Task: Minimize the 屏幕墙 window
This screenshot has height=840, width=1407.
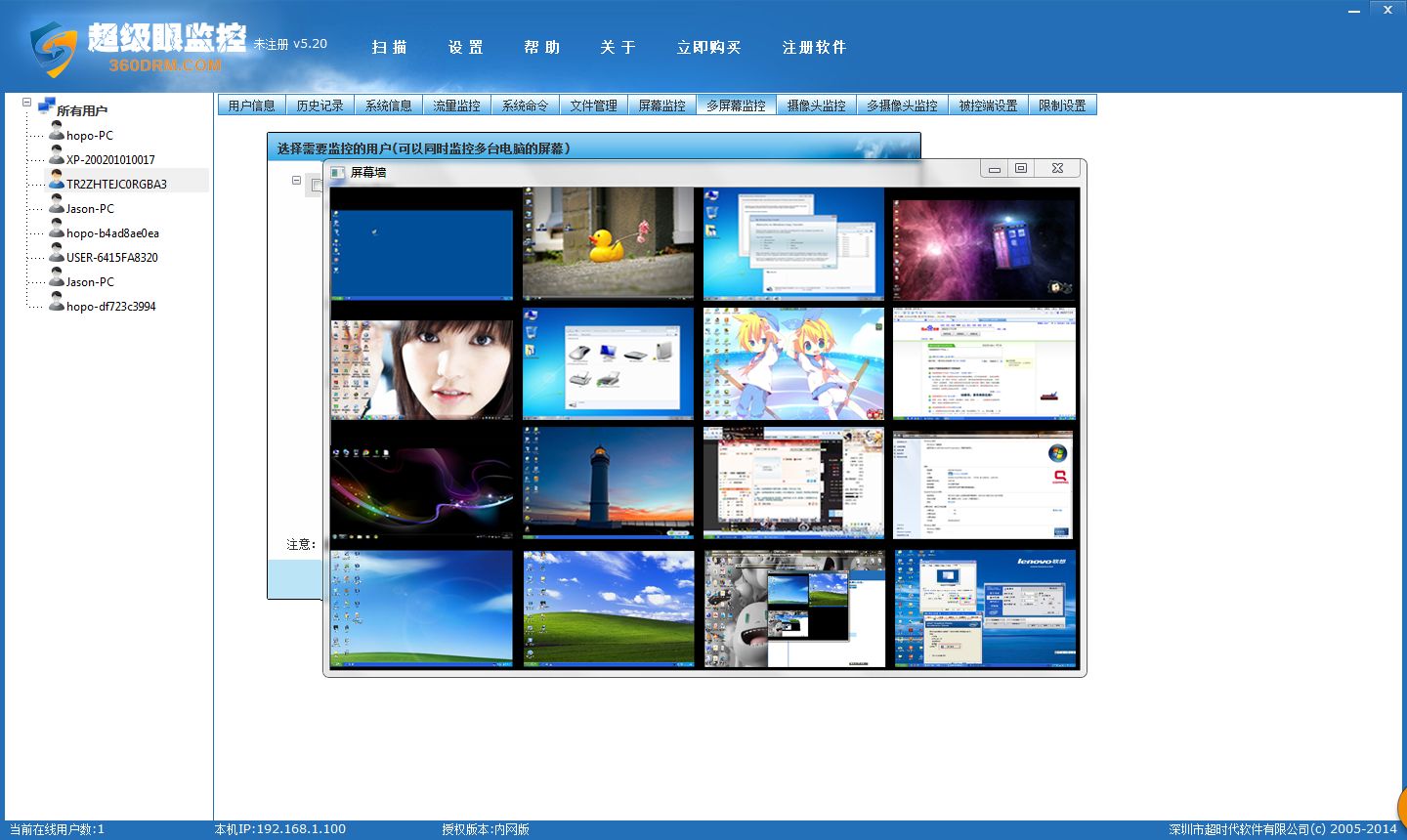Action: tap(994, 168)
